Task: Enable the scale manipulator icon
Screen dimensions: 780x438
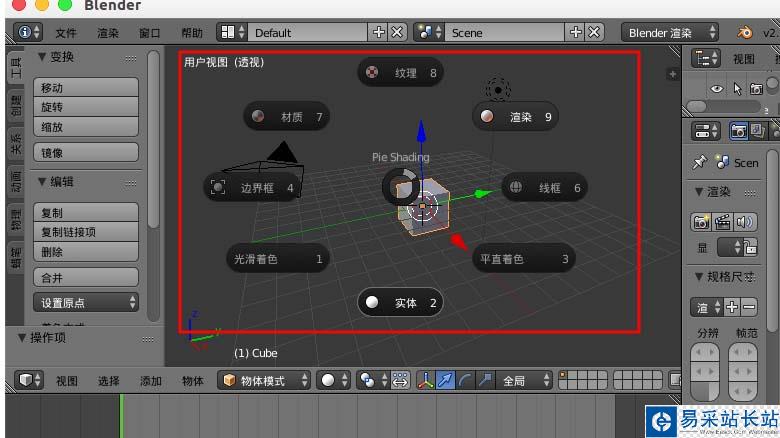Action: click(x=485, y=380)
